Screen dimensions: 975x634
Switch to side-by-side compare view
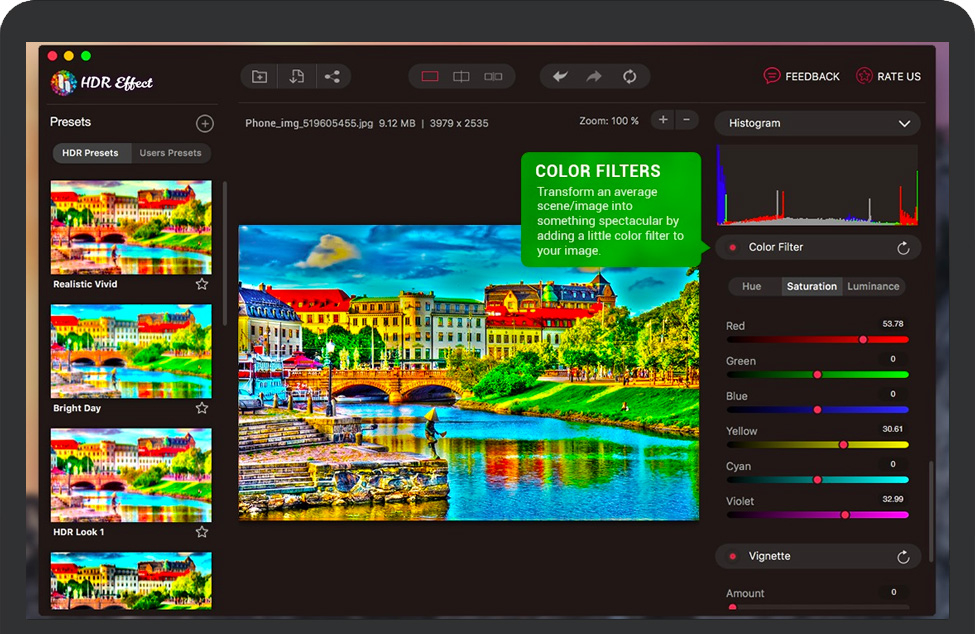(x=493, y=77)
